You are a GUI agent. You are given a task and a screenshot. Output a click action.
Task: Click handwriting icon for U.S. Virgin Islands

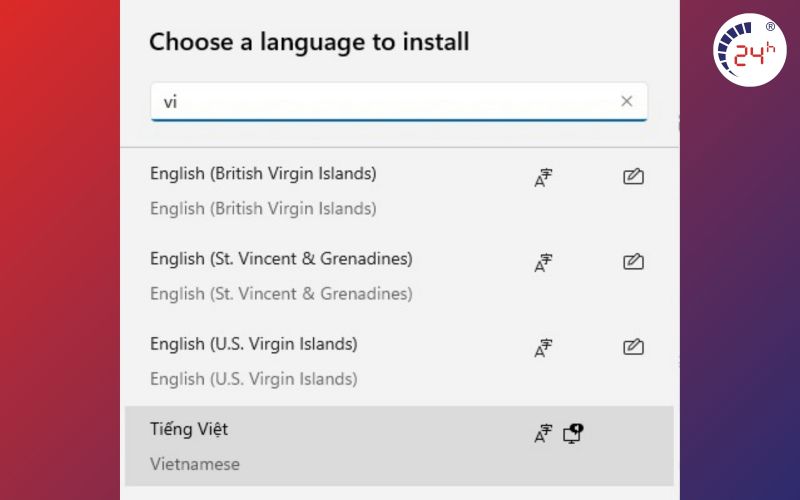[633, 347]
